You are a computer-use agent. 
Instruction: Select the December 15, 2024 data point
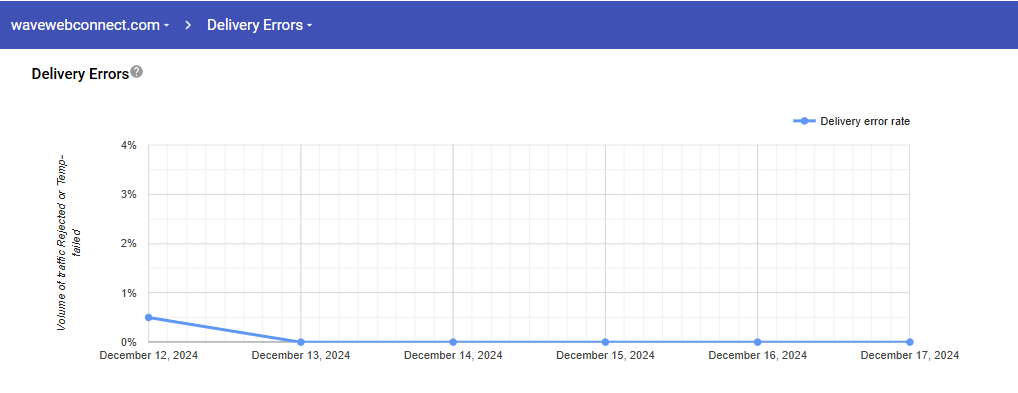[x=605, y=342]
